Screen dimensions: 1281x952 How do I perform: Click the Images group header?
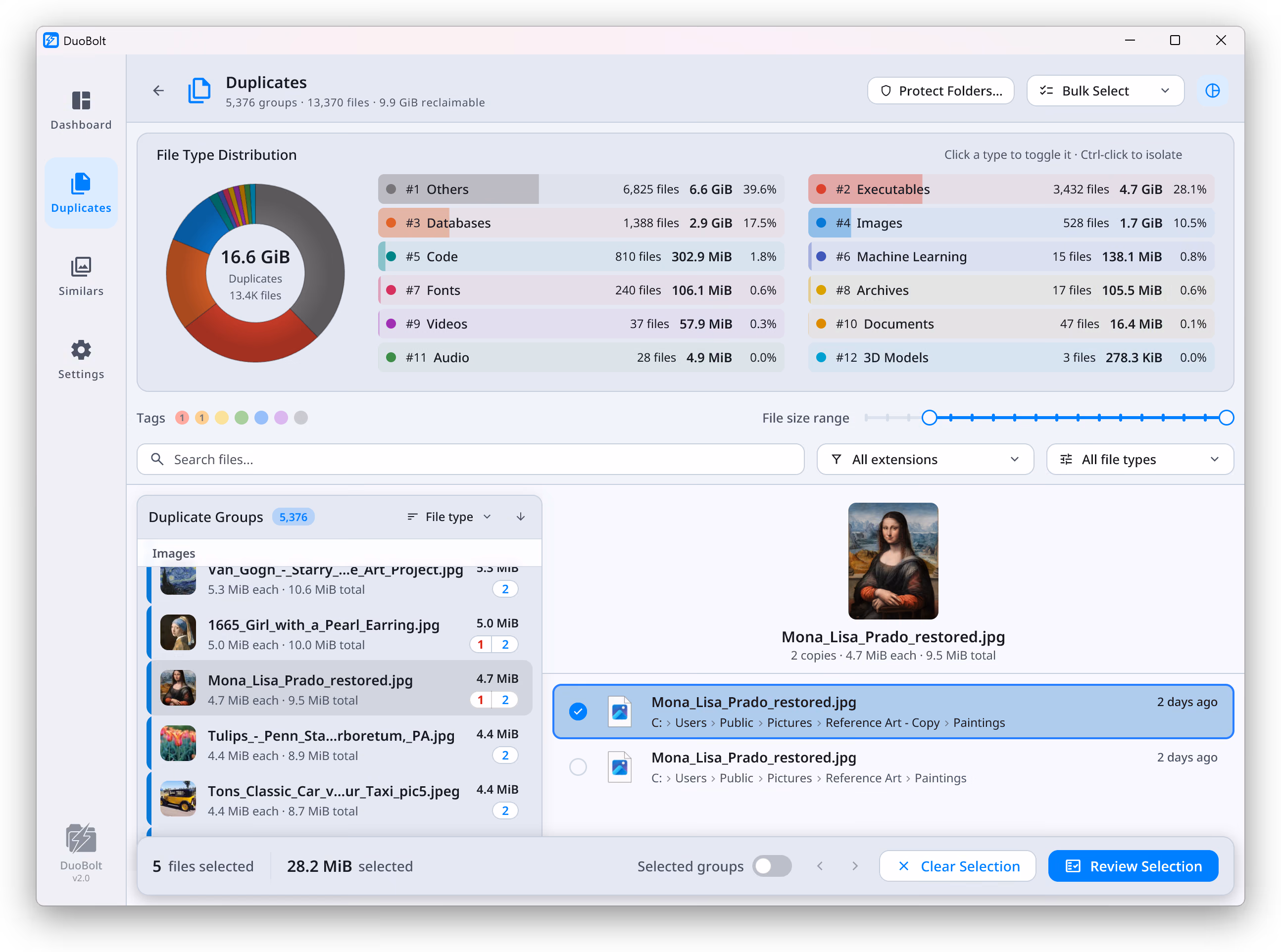339,553
